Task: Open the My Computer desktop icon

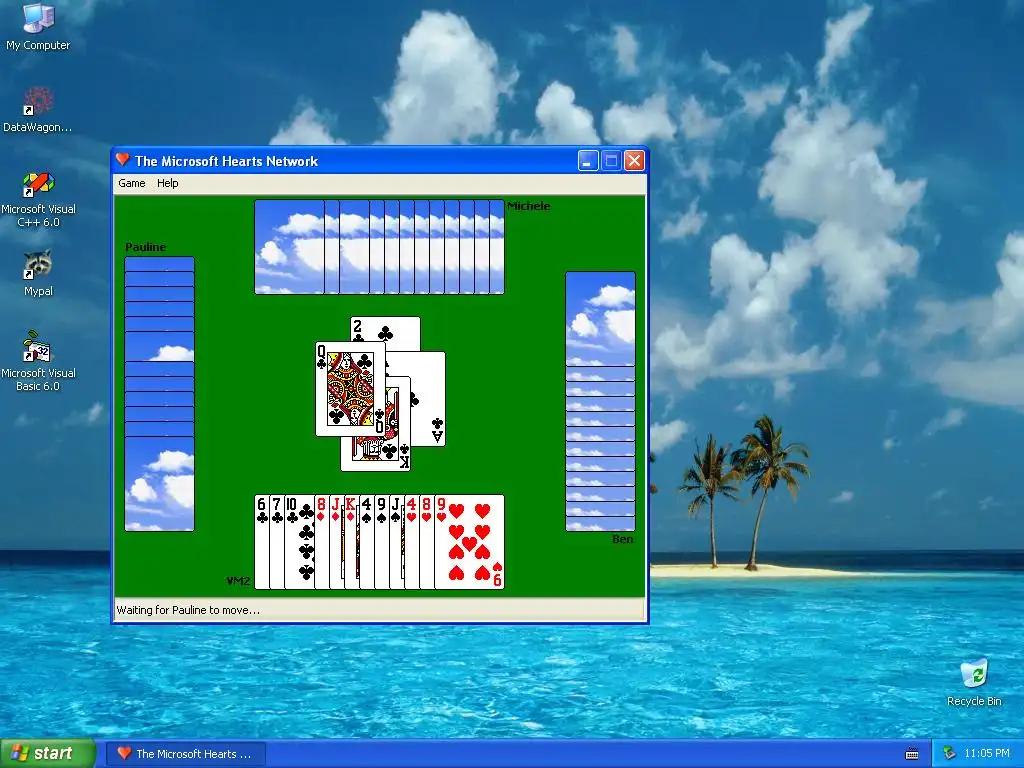Action: pyautogui.click(x=38, y=27)
